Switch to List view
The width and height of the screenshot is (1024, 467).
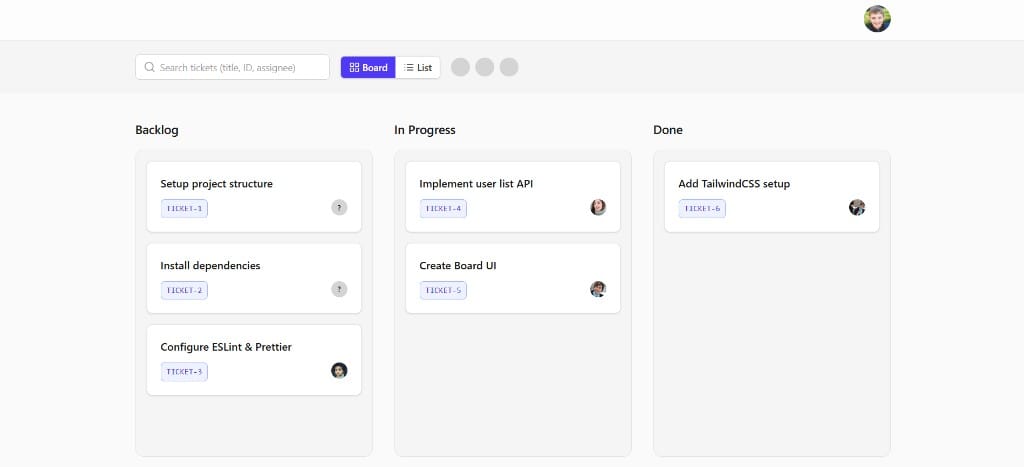tap(418, 67)
